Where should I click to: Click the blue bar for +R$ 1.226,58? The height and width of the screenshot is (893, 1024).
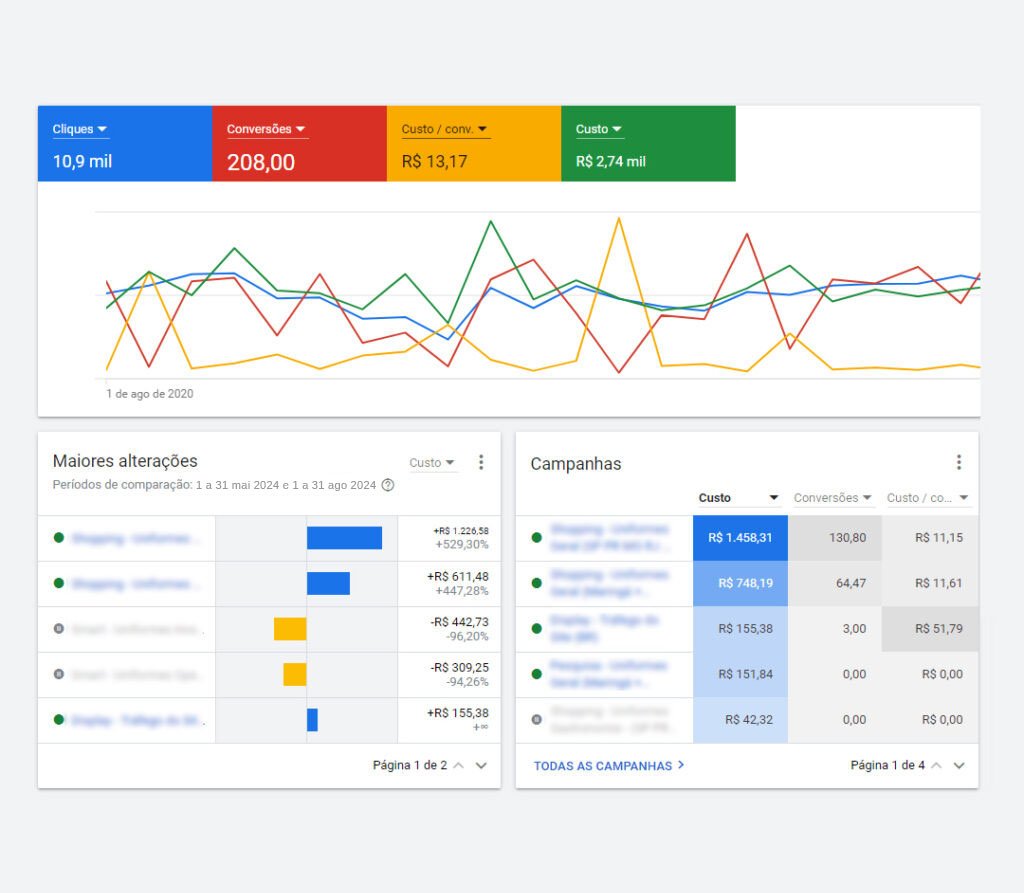click(x=344, y=538)
